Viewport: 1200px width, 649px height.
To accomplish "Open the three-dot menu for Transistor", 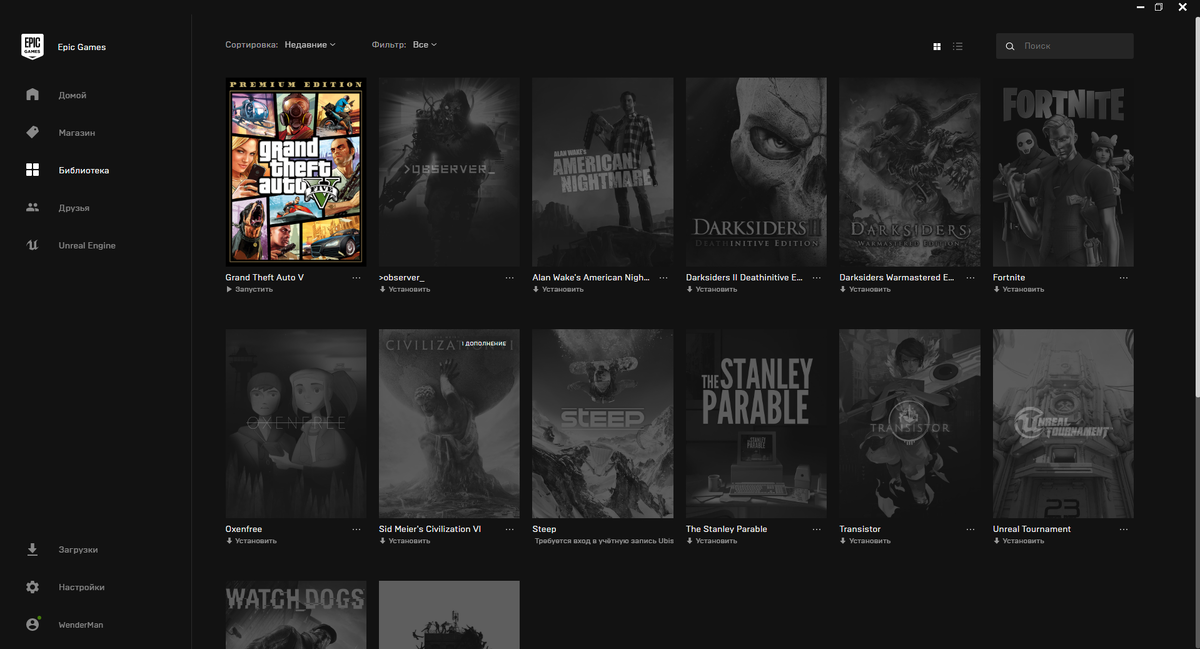I will pos(971,529).
